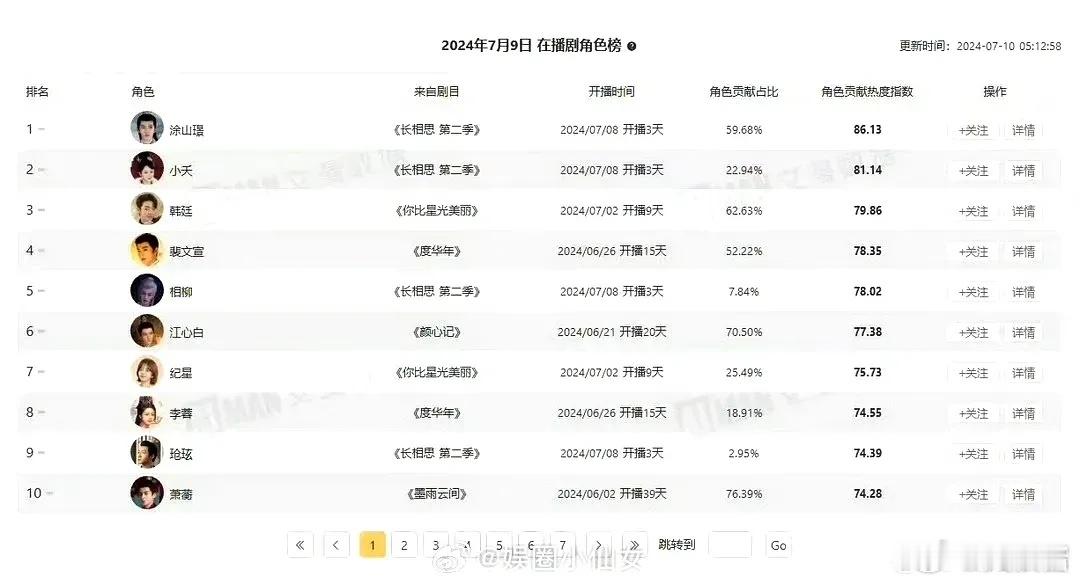1080x584 pixels.
Task: Select the highlighted page 1
Action: [x=372, y=545]
